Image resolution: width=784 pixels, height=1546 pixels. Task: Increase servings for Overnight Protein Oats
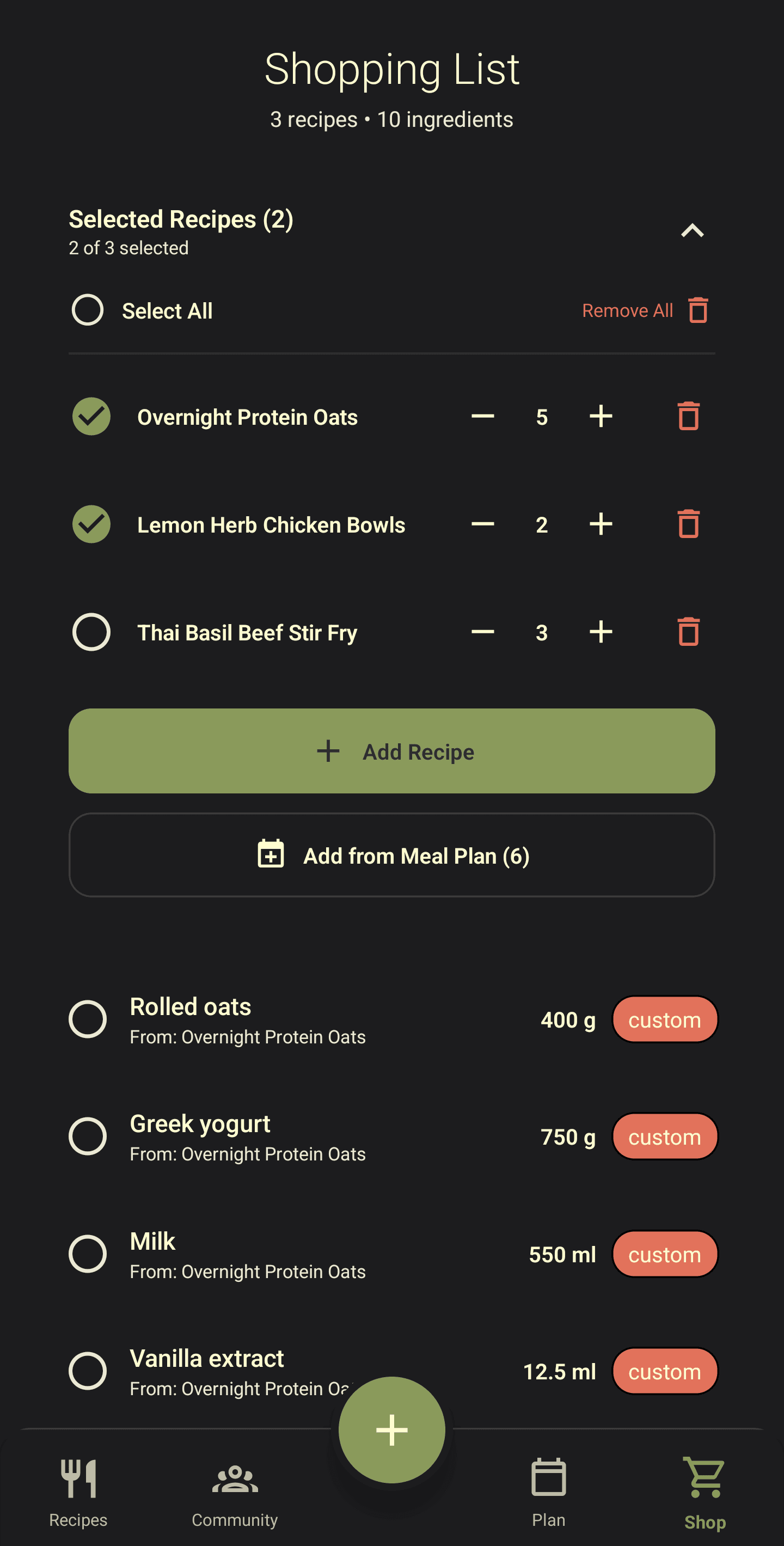point(601,417)
